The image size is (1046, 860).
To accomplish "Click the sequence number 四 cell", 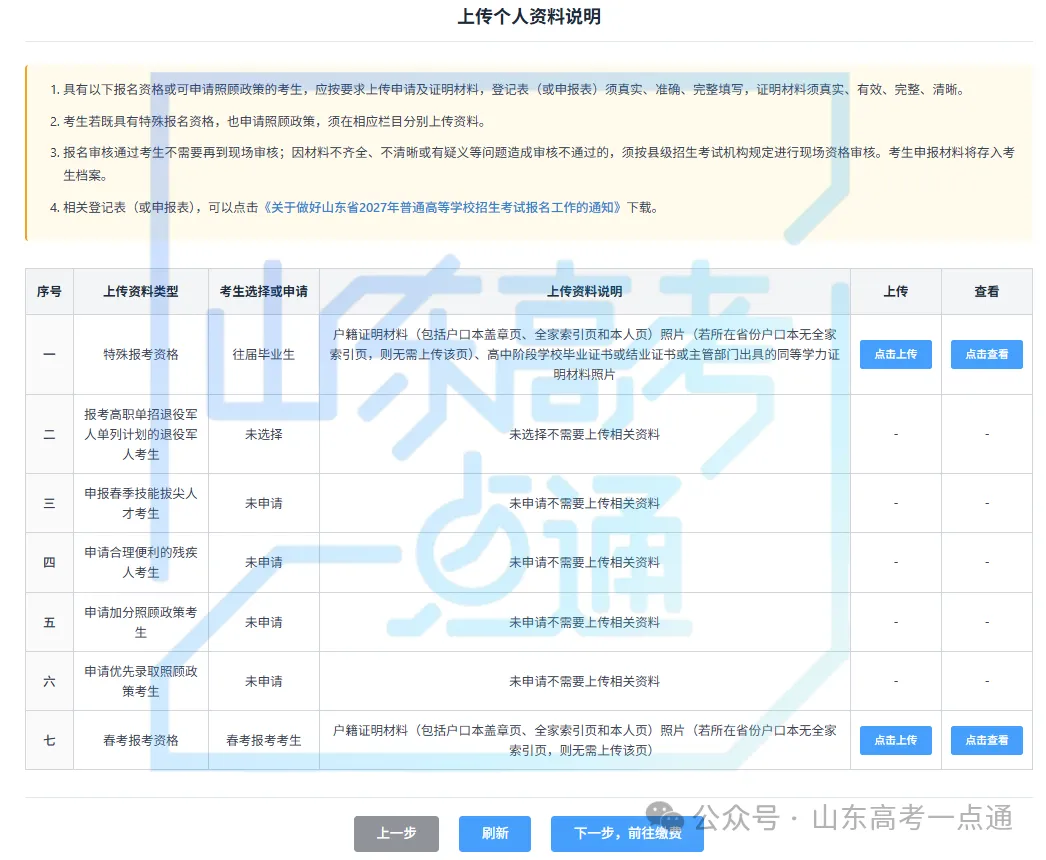I will pyautogui.click(x=49, y=562).
